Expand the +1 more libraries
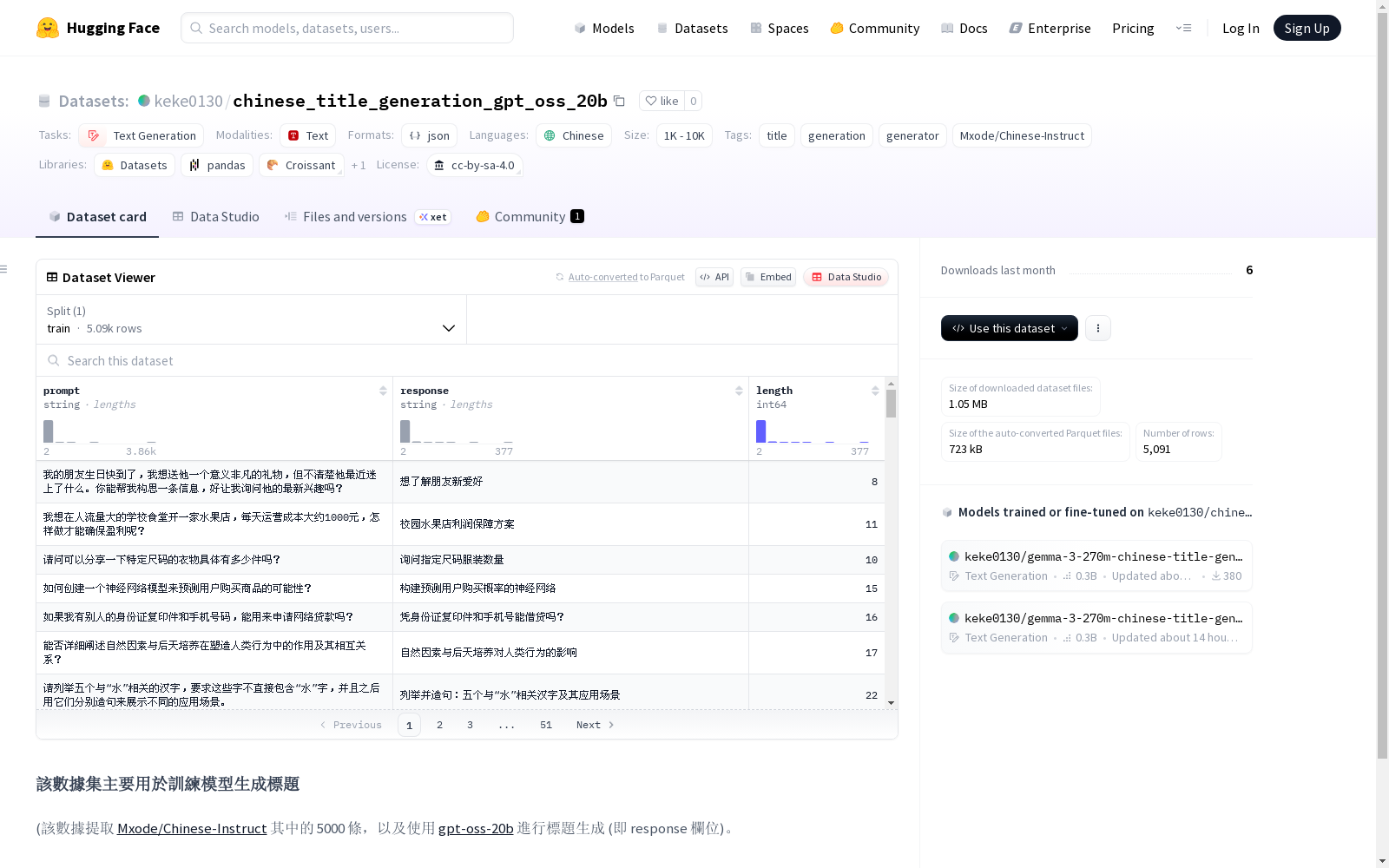This screenshot has height=868, width=1389. (359, 165)
